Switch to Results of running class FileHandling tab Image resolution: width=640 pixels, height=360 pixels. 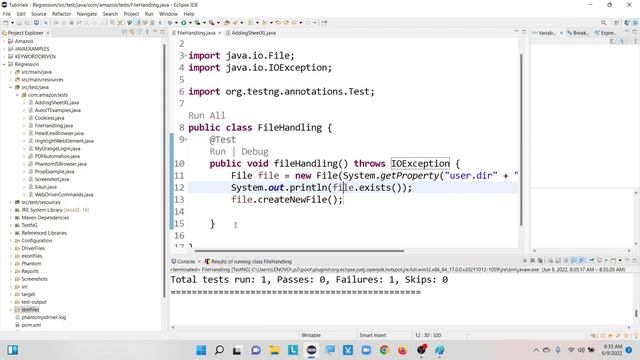pos(248,261)
